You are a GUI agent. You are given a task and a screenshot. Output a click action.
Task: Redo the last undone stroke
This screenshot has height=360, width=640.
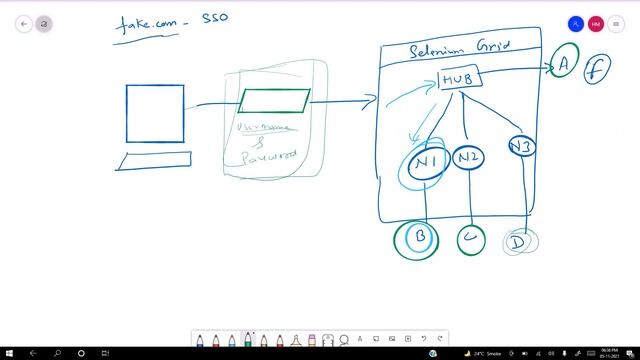440,339
